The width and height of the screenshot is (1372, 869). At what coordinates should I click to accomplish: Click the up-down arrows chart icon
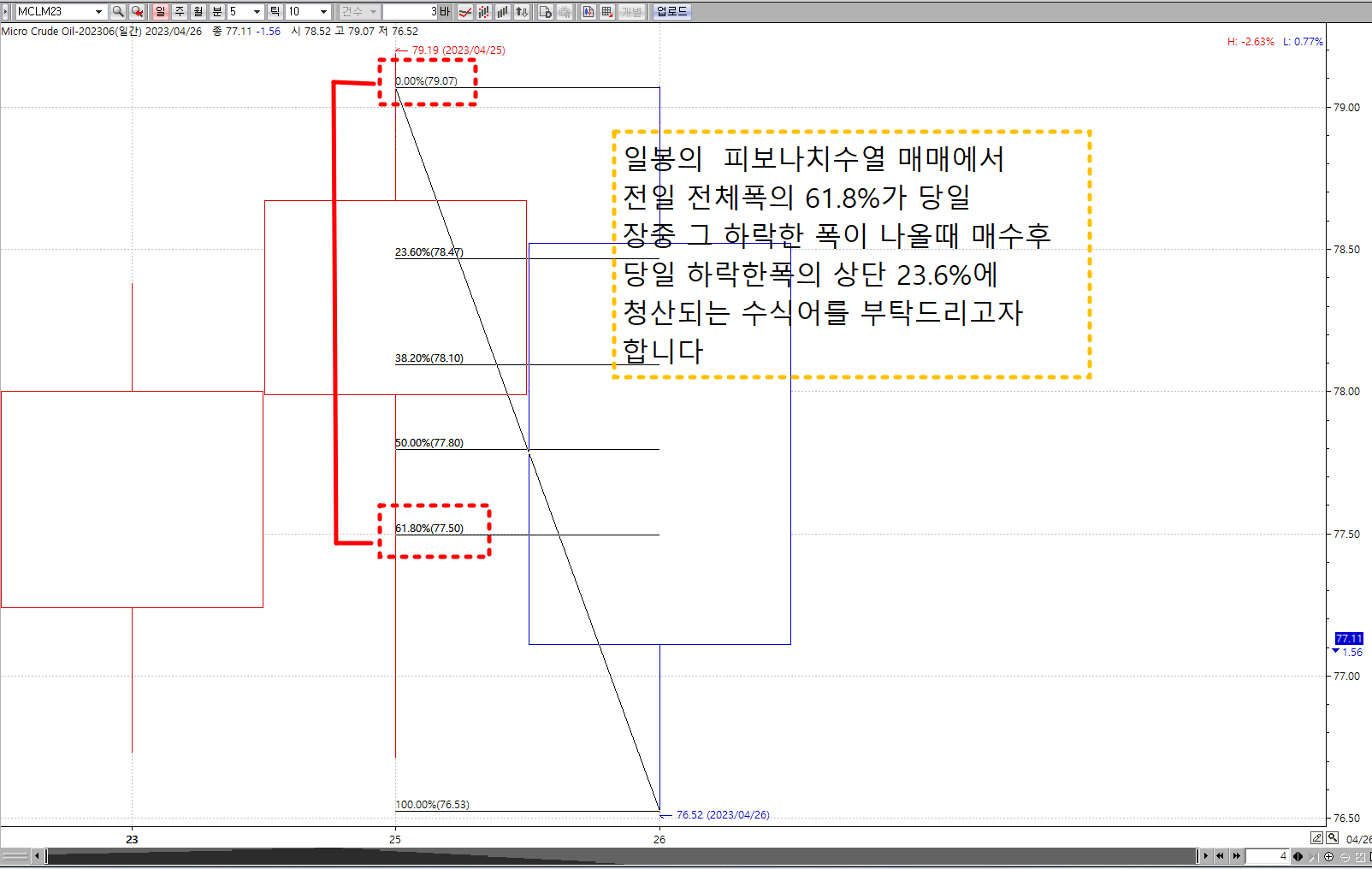(522, 11)
